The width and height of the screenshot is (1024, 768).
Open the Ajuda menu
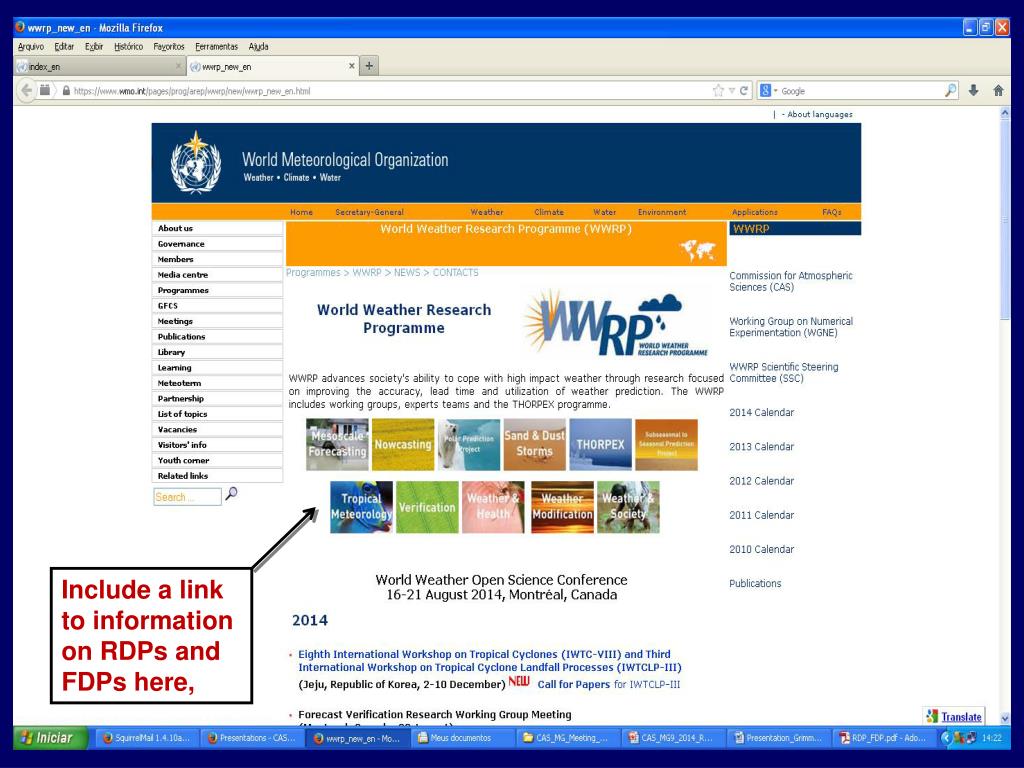tap(258, 46)
